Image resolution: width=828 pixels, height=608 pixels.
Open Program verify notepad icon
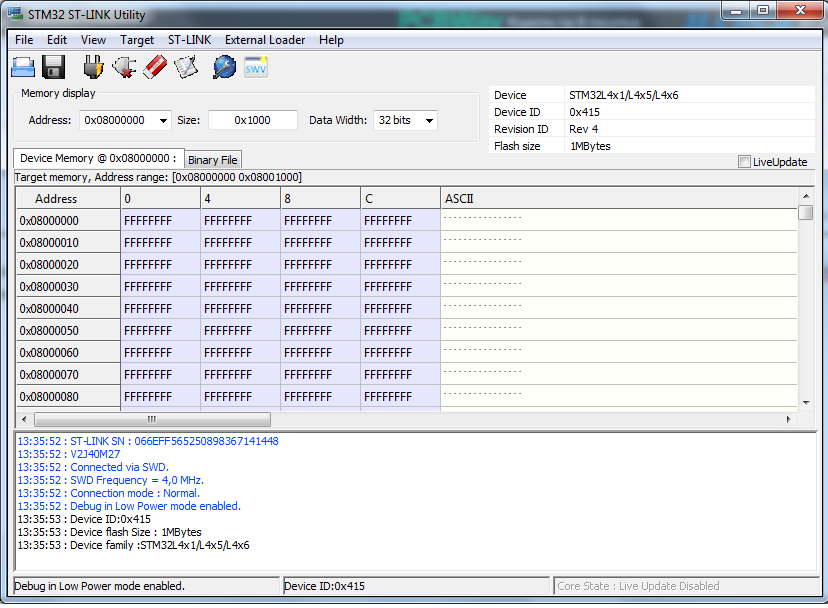pos(186,68)
